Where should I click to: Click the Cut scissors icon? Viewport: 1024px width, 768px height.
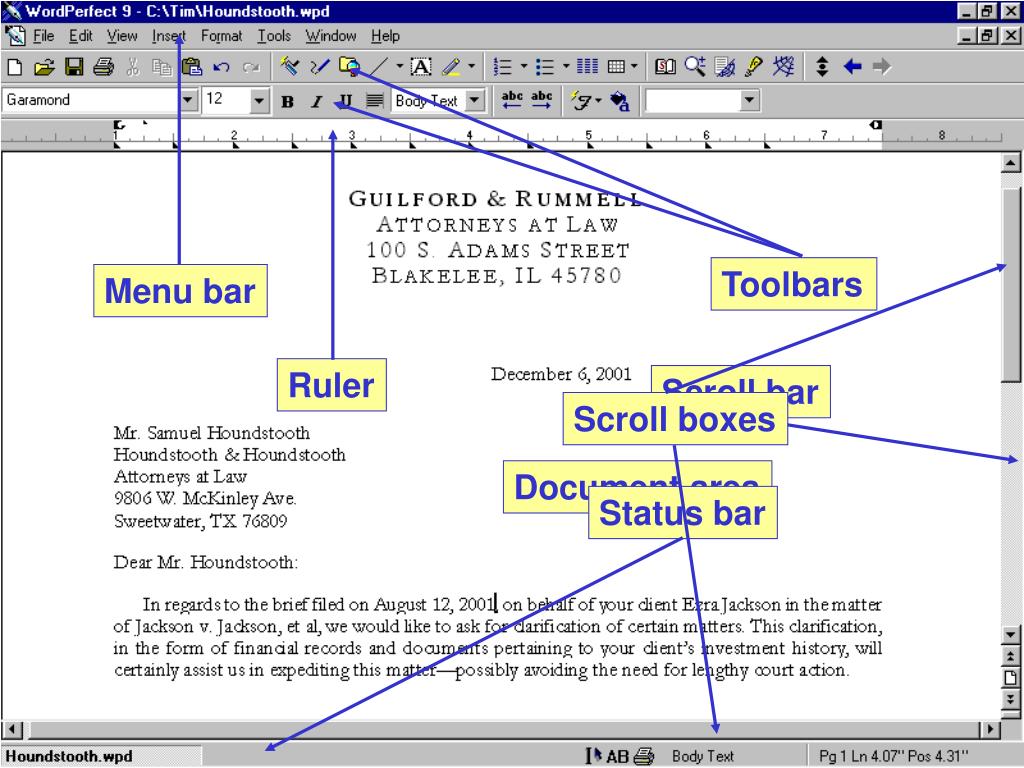[x=133, y=67]
